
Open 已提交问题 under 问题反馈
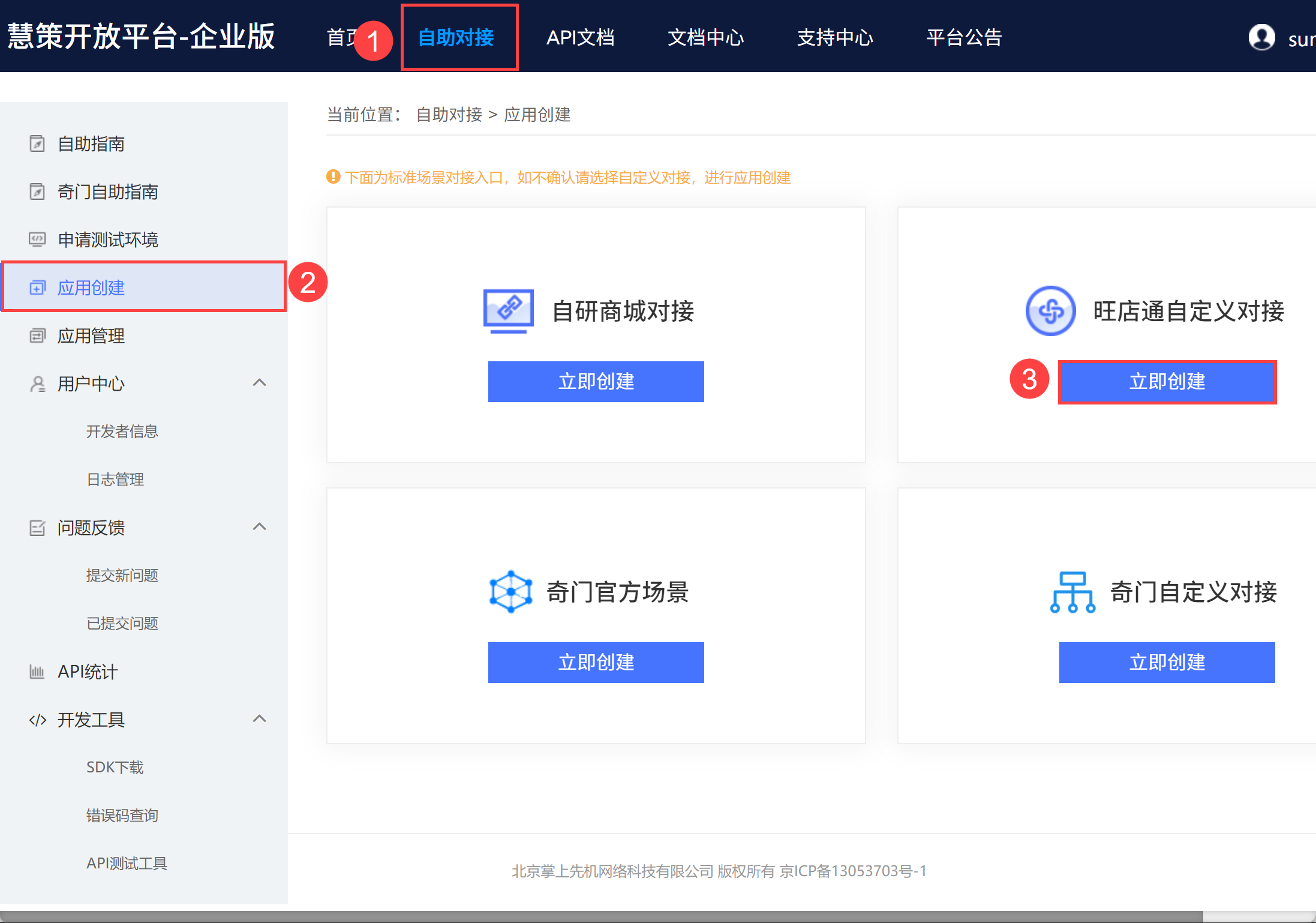click(x=122, y=624)
